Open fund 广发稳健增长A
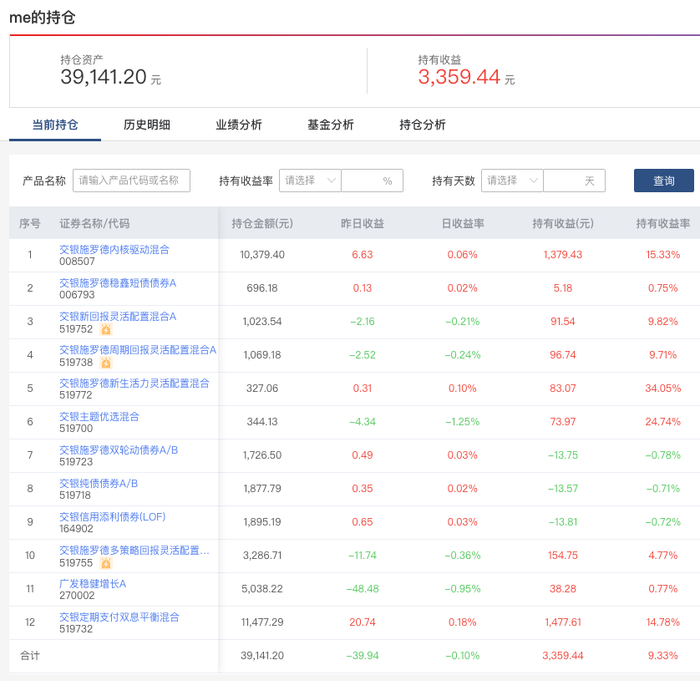Image resolution: width=700 pixels, height=681 pixels. pyautogui.click(x=93, y=584)
